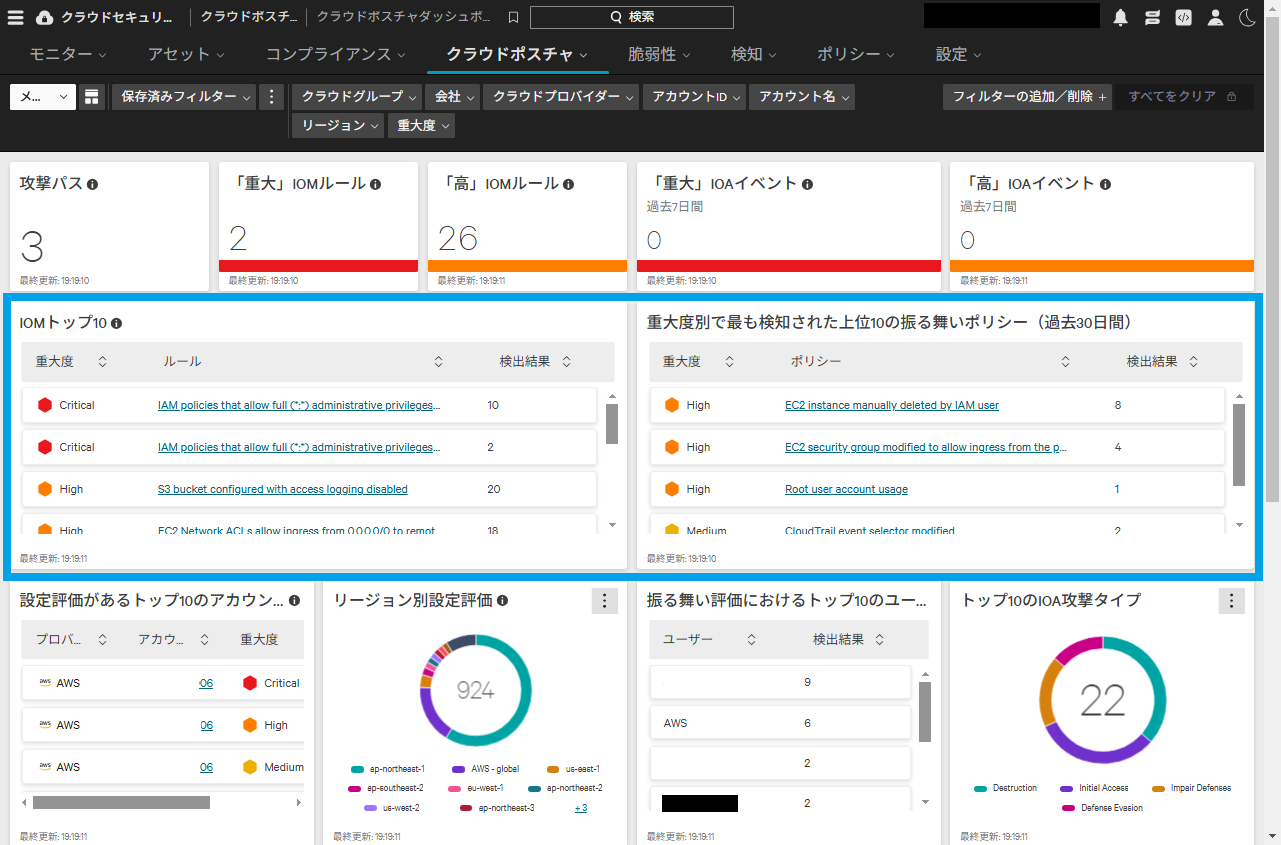Expand the アセット menu

[x=186, y=54]
